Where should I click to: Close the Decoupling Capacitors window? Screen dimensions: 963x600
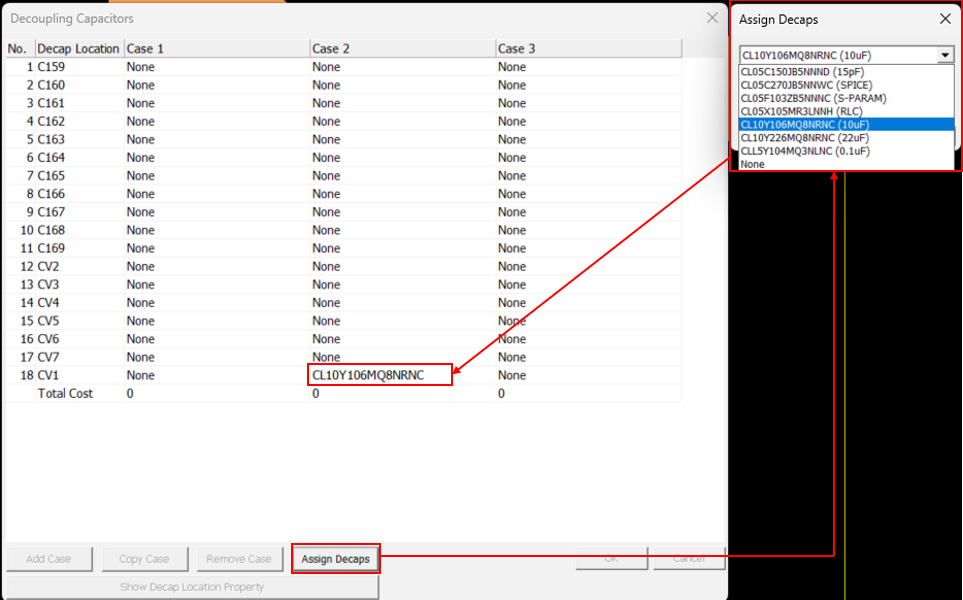pos(712,18)
